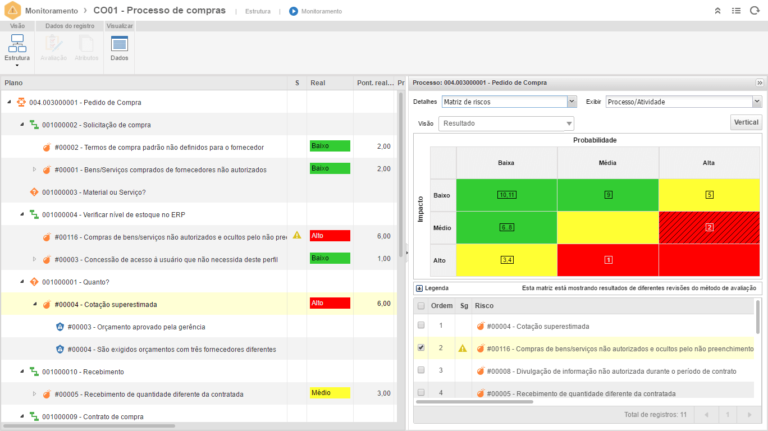
Task: Uncheck the checkbox for Ordem 2 risk
Action: tap(421, 348)
